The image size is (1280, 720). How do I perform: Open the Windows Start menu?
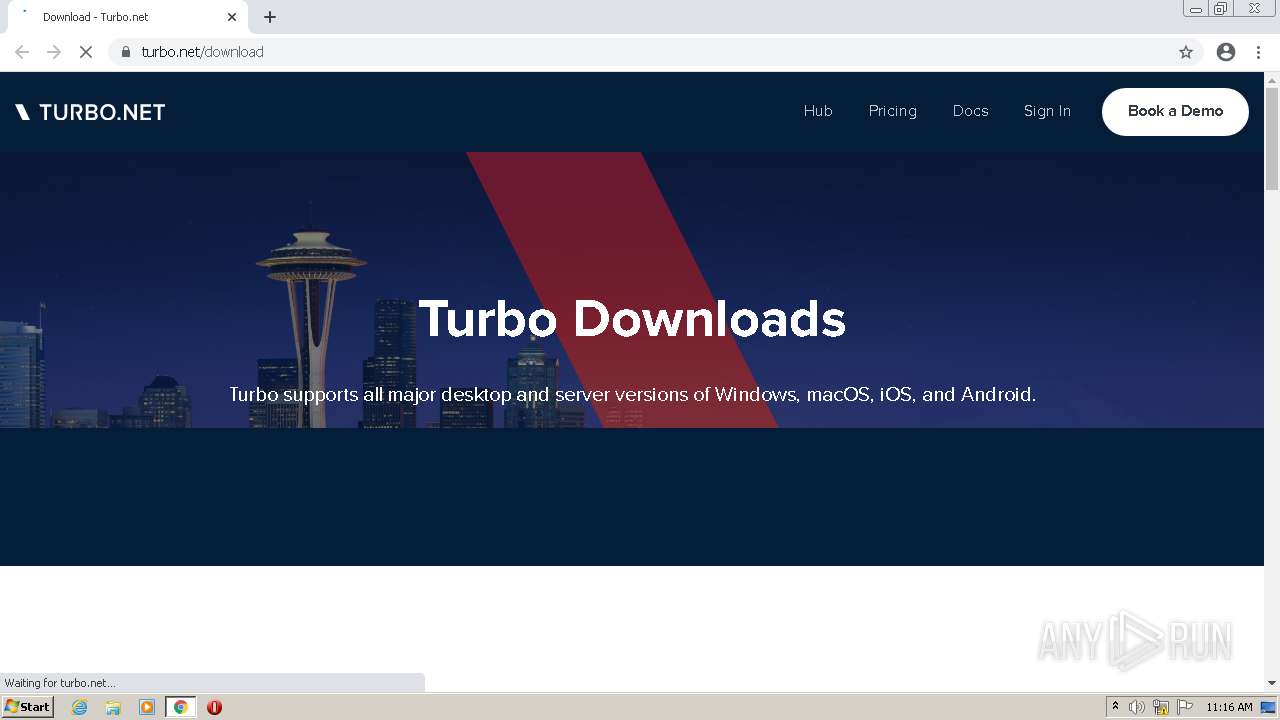27,707
